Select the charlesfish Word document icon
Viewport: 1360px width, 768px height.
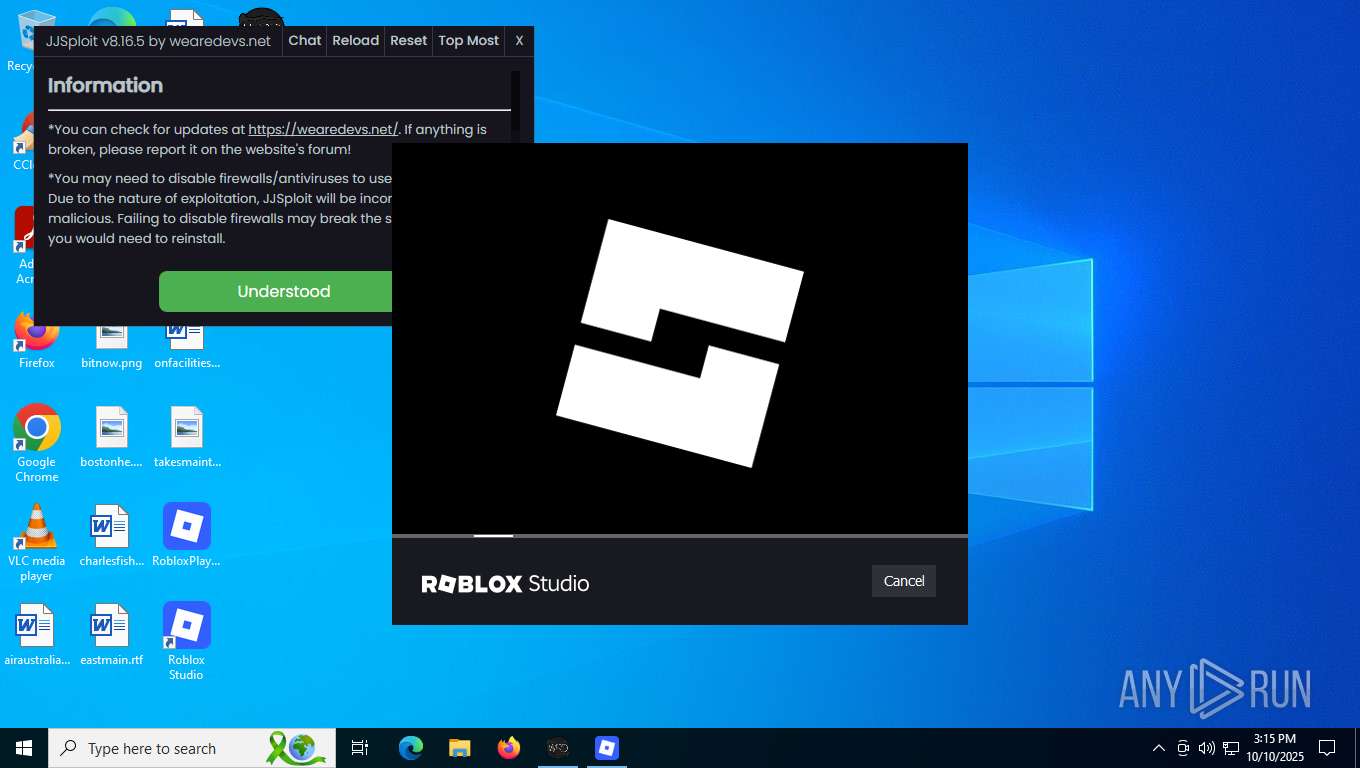(x=111, y=535)
